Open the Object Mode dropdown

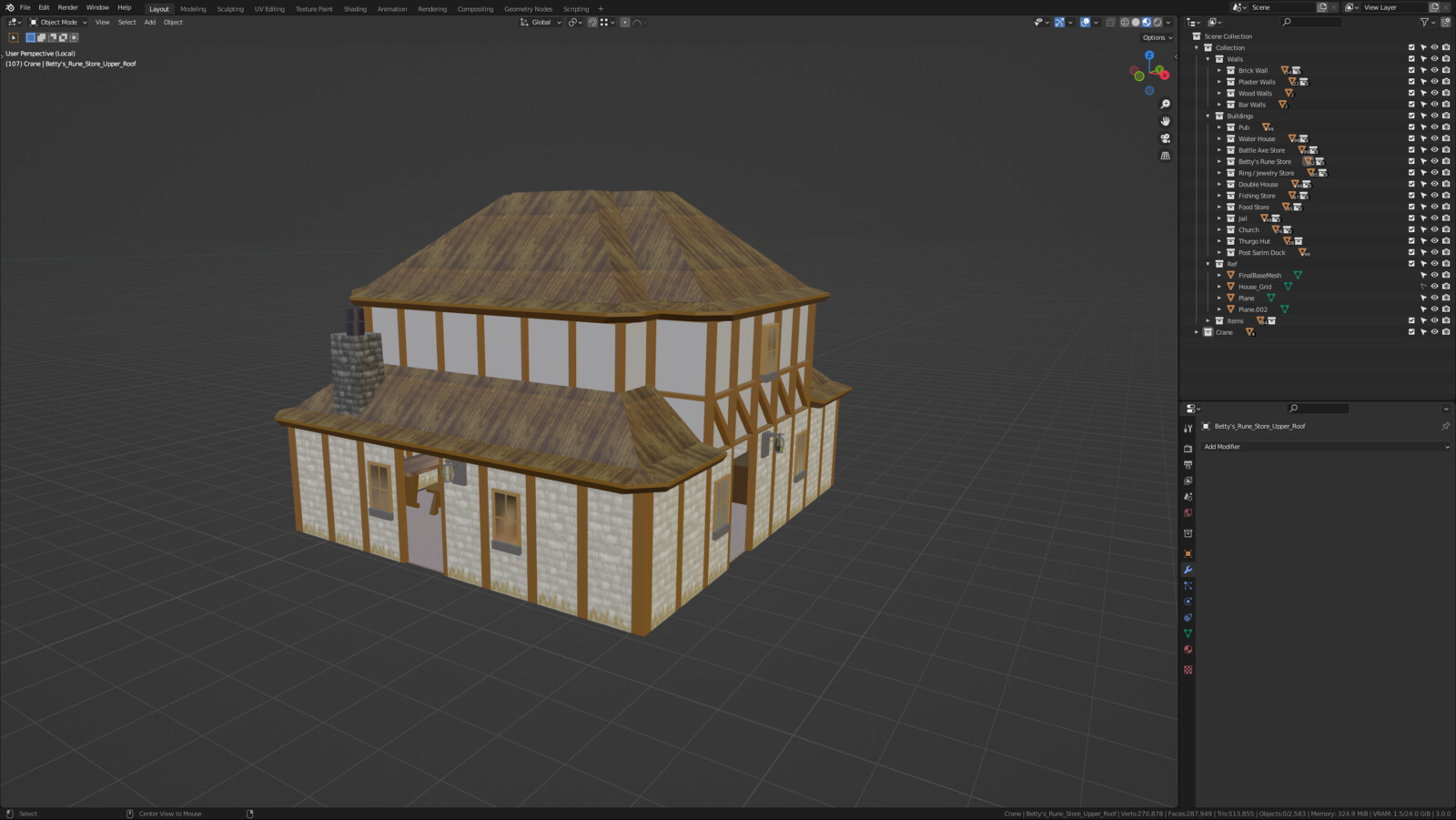[x=58, y=22]
